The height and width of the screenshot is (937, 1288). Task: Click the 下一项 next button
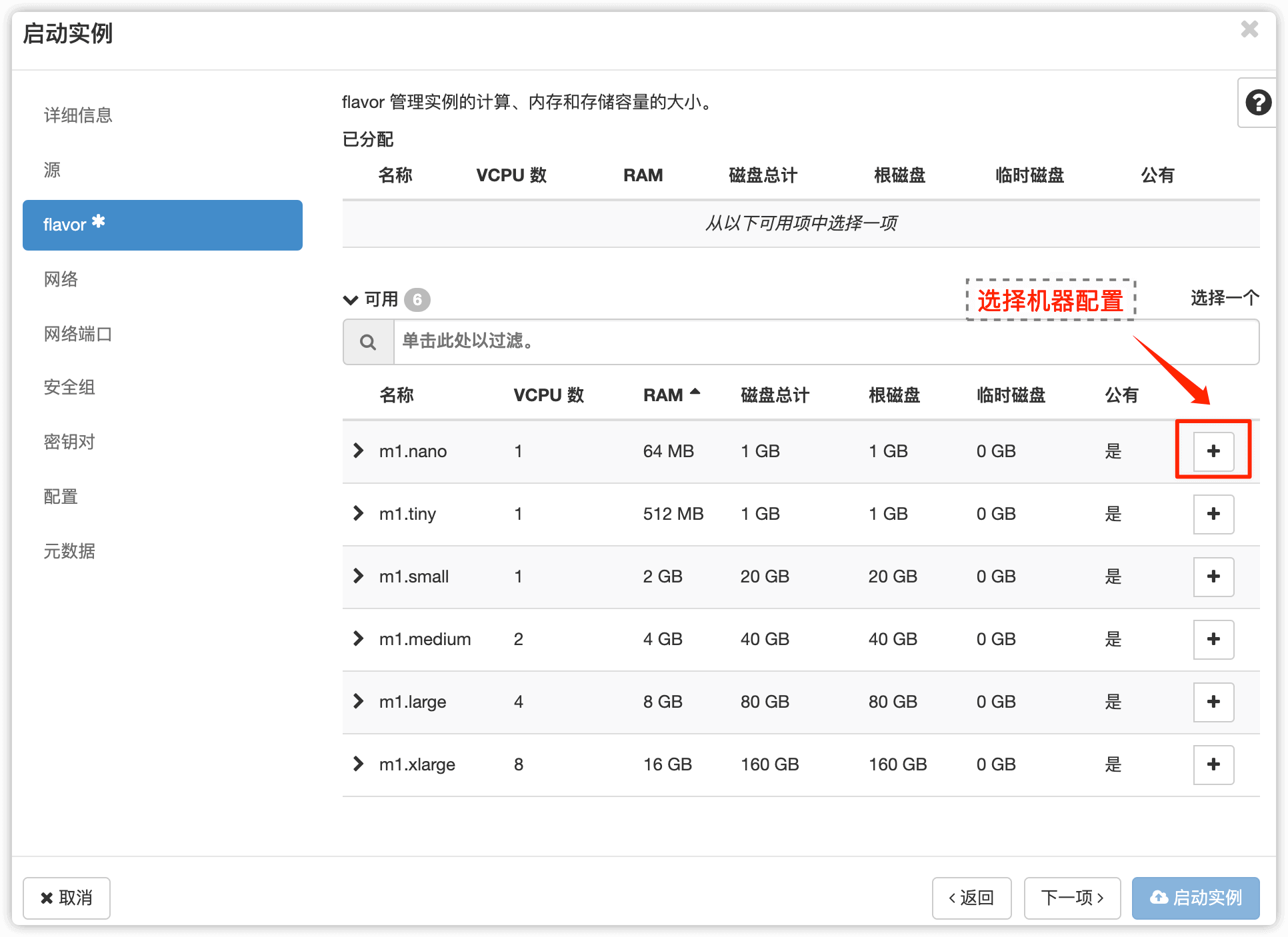coord(1071,898)
